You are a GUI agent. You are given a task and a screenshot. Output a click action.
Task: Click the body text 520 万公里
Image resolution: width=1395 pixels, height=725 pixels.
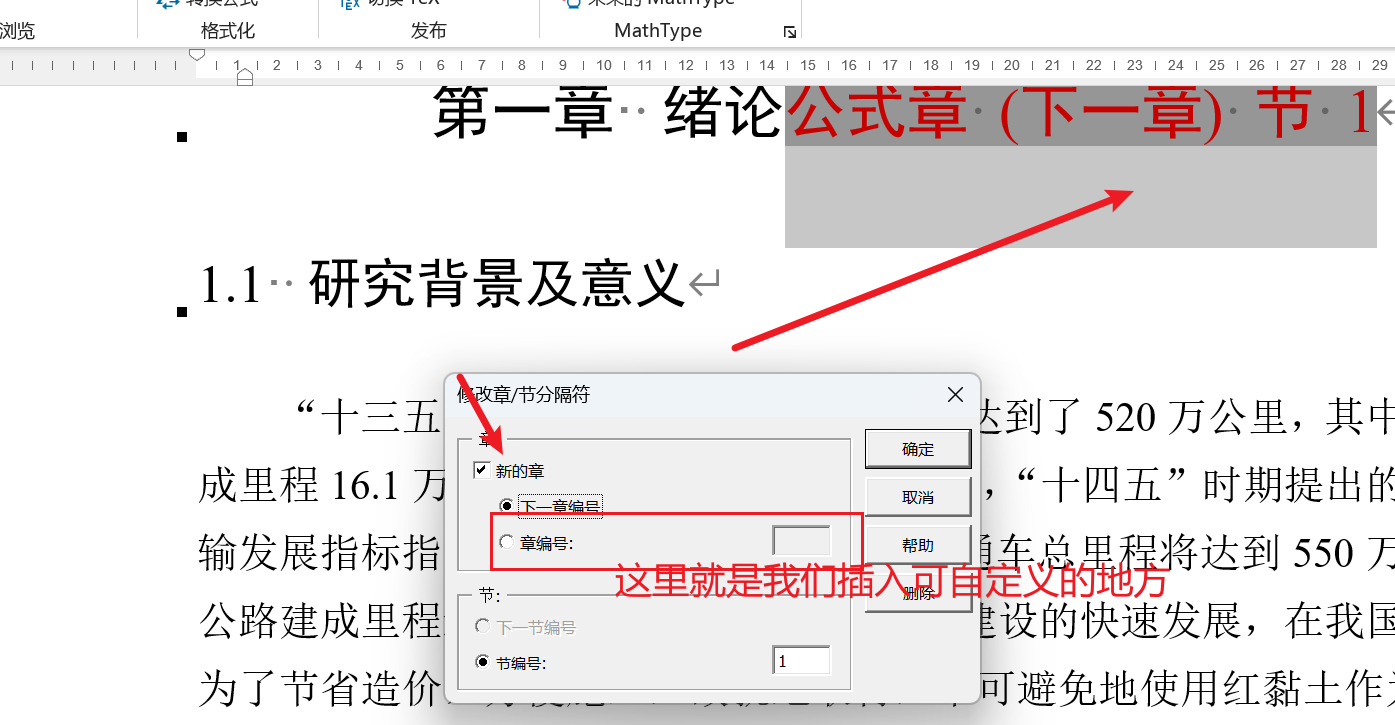1191,418
